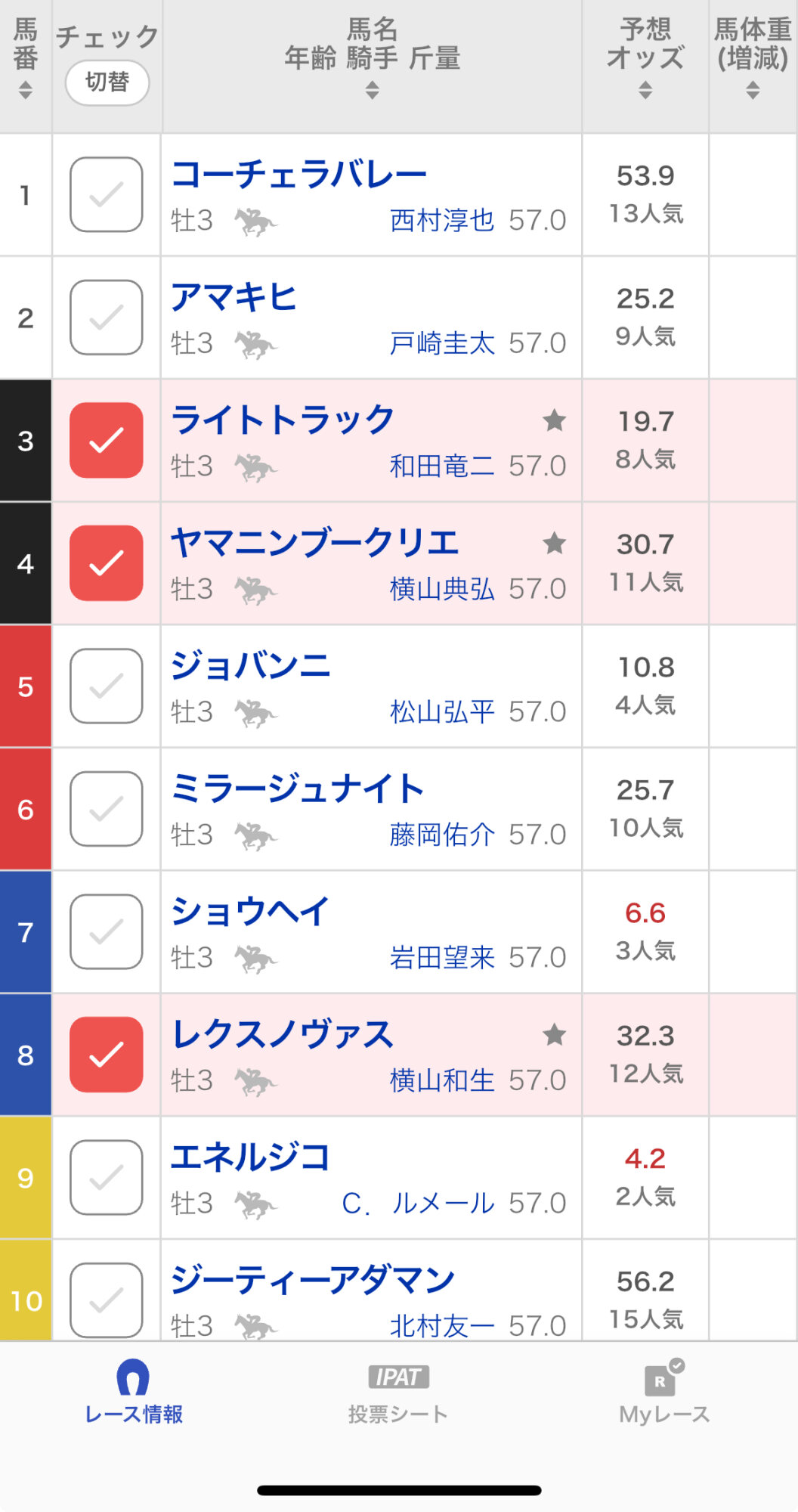Switch to the Myレース tab

click(664, 1395)
